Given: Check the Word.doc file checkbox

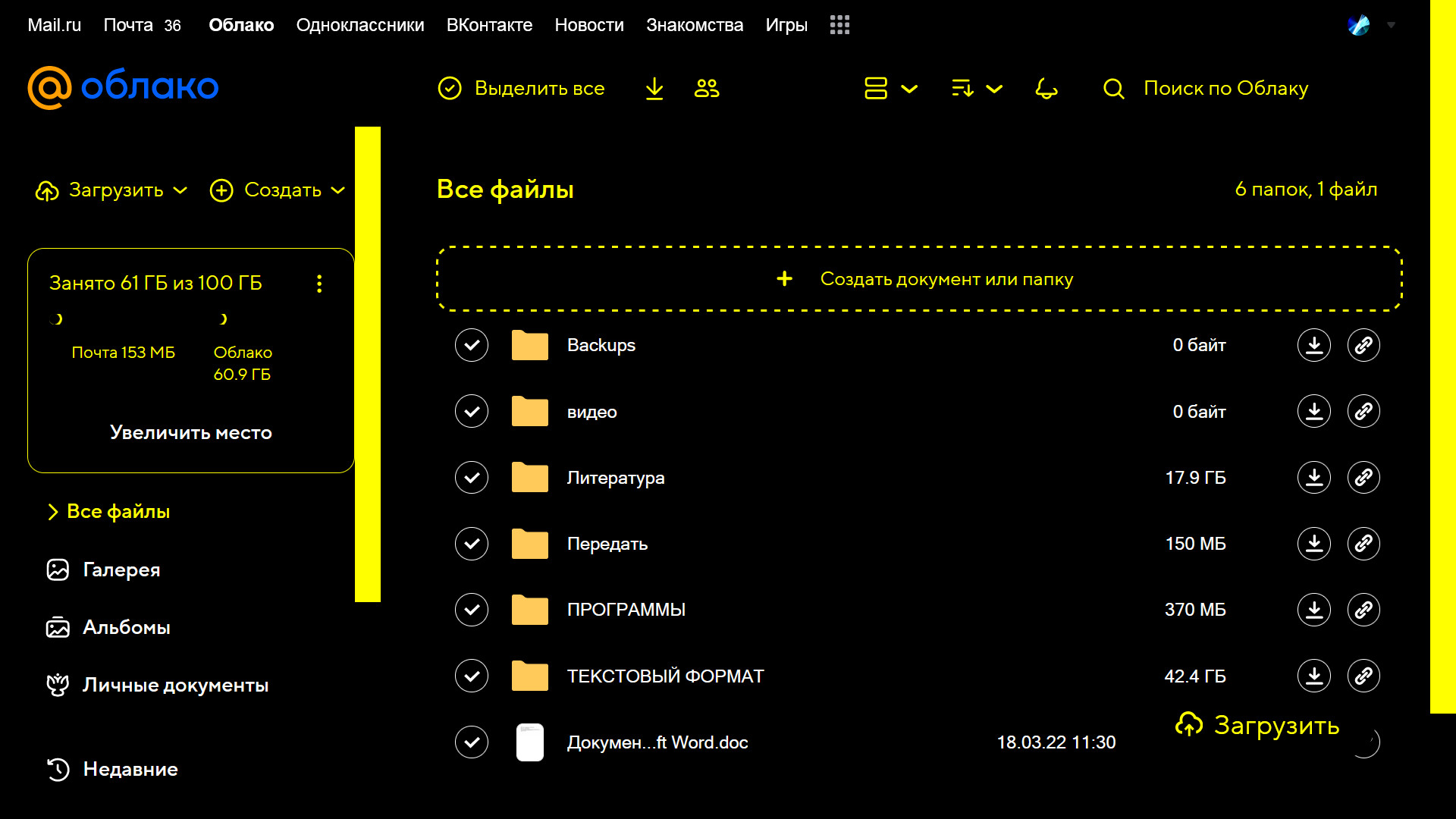Looking at the screenshot, I should 472,742.
